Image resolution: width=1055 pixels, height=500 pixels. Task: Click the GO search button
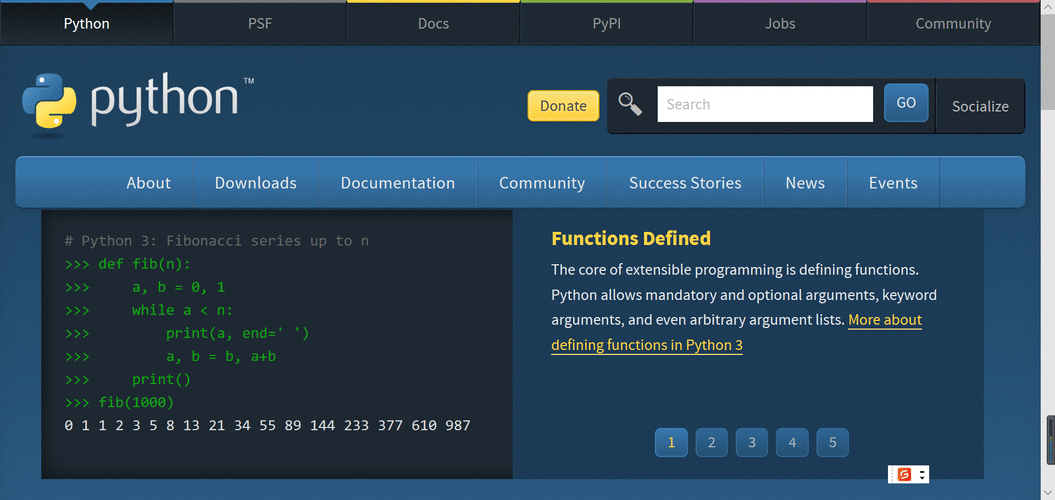click(906, 103)
